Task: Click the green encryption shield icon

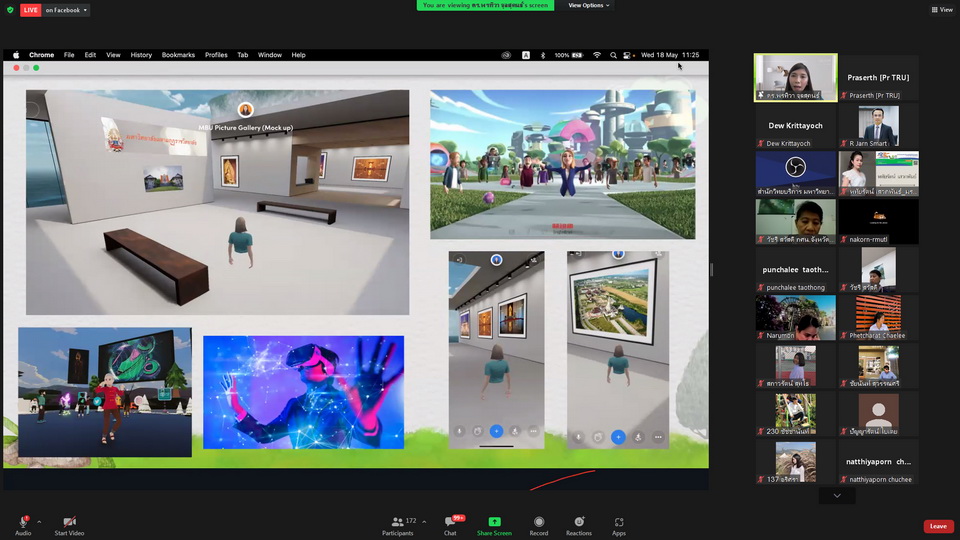Action: click(x=10, y=10)
